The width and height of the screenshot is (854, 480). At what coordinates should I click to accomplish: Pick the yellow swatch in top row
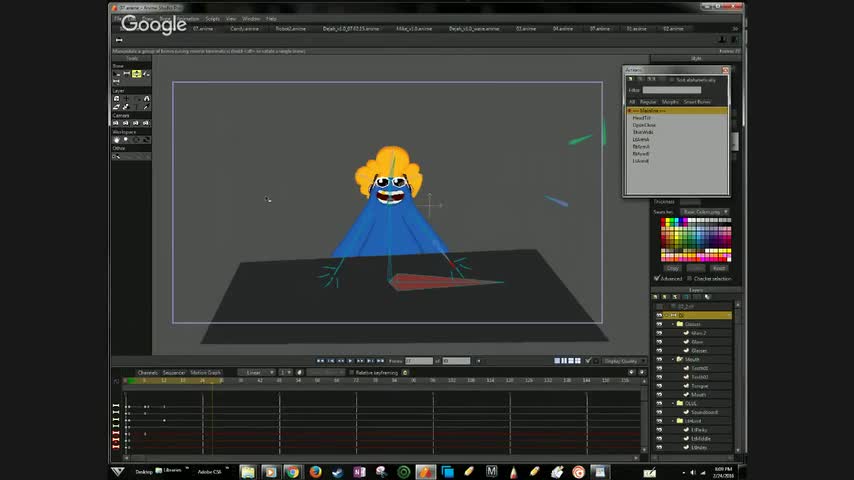click(668, 221)
